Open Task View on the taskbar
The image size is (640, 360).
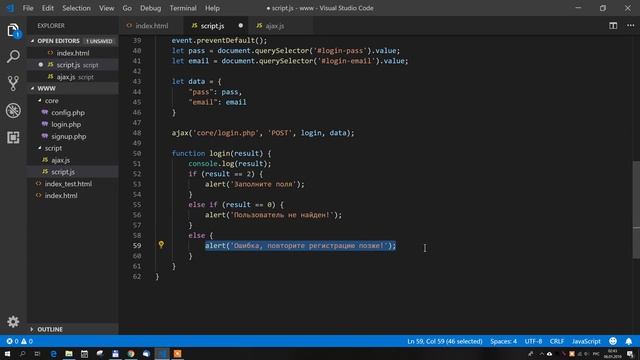[x=37, y=354]
